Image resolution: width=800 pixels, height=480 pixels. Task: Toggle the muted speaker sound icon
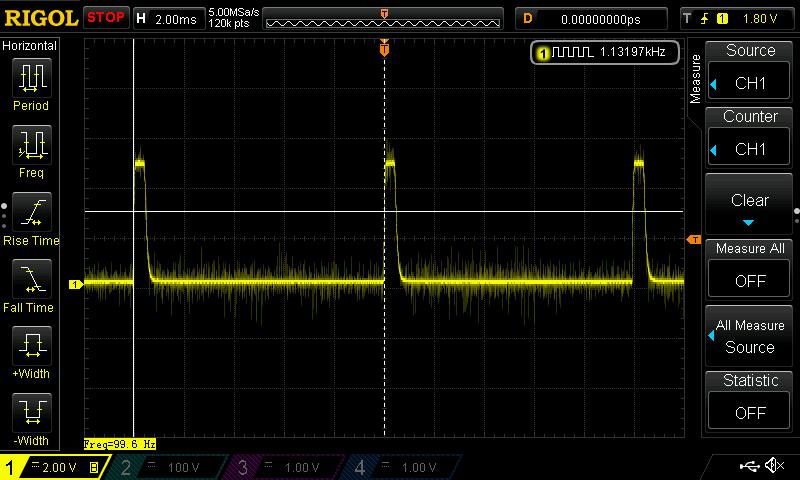(x=774, y=466)
